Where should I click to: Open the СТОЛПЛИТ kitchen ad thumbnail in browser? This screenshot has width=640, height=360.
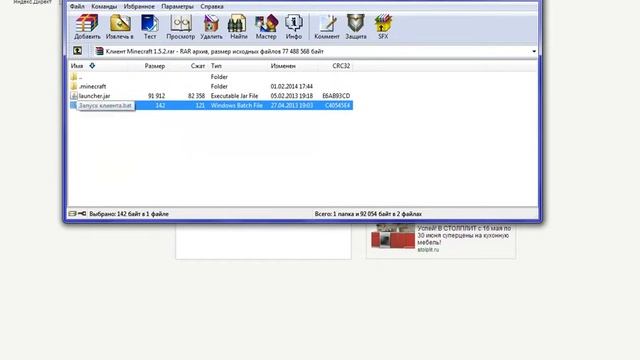tap(392, 237)
